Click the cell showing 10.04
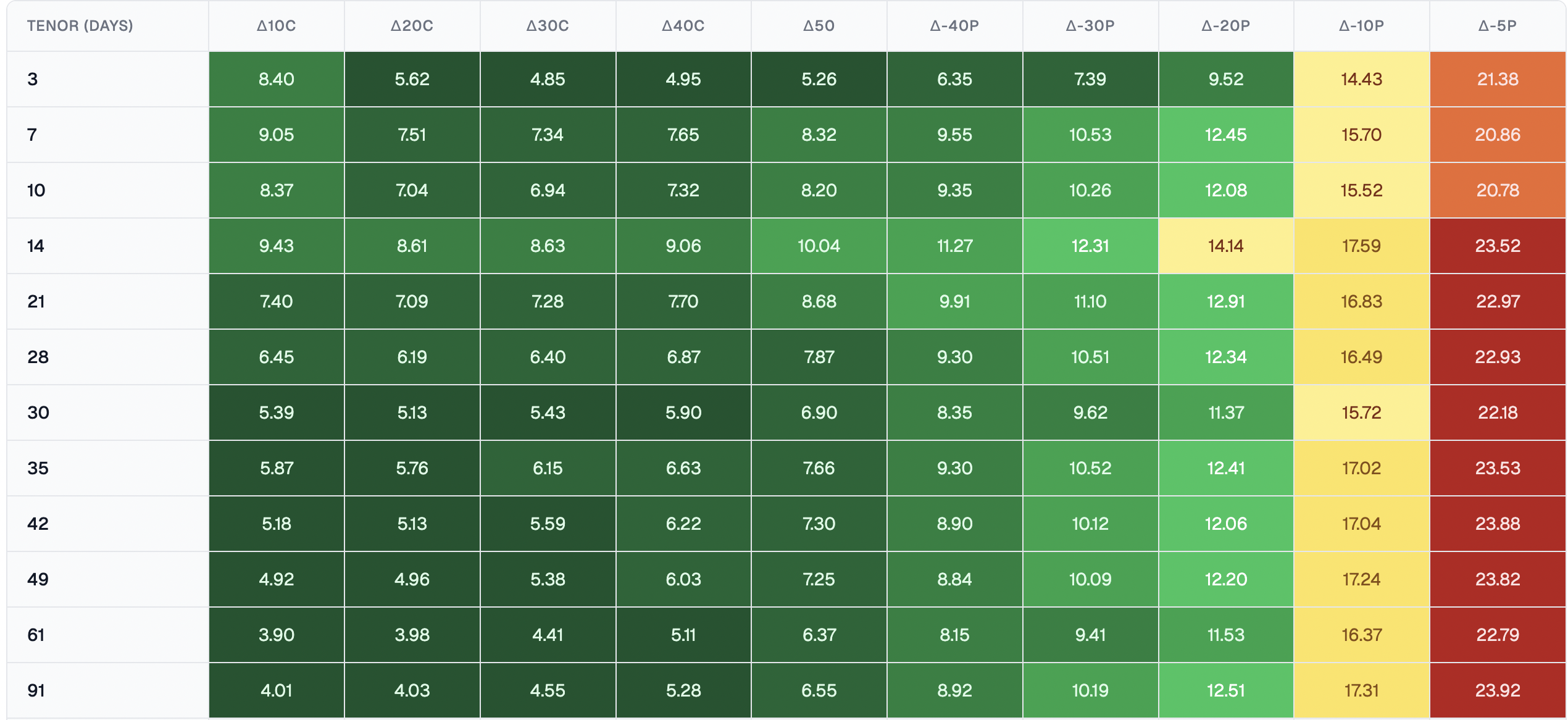This screenshot has height=720, width=1568. (819, 246)
